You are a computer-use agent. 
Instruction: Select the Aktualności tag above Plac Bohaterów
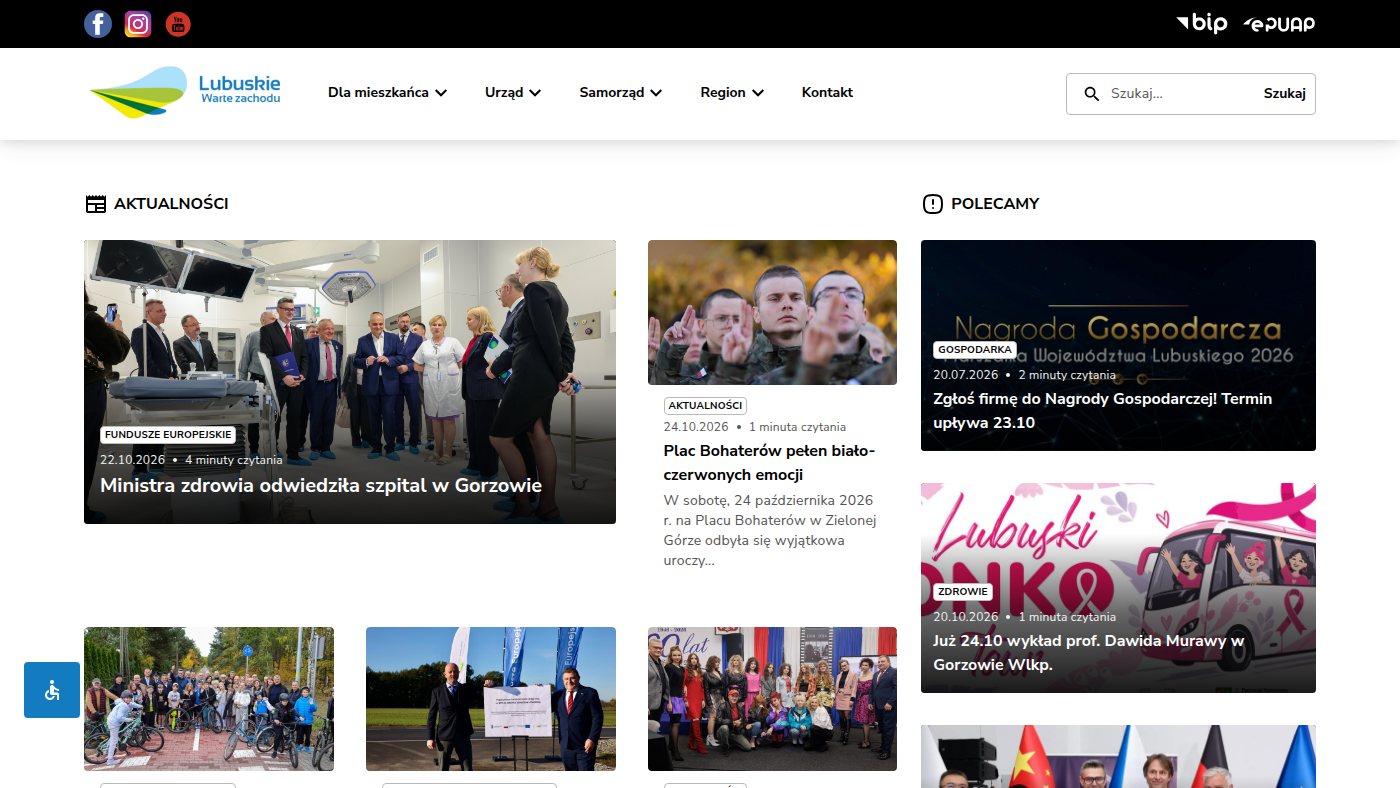(705, 405)
